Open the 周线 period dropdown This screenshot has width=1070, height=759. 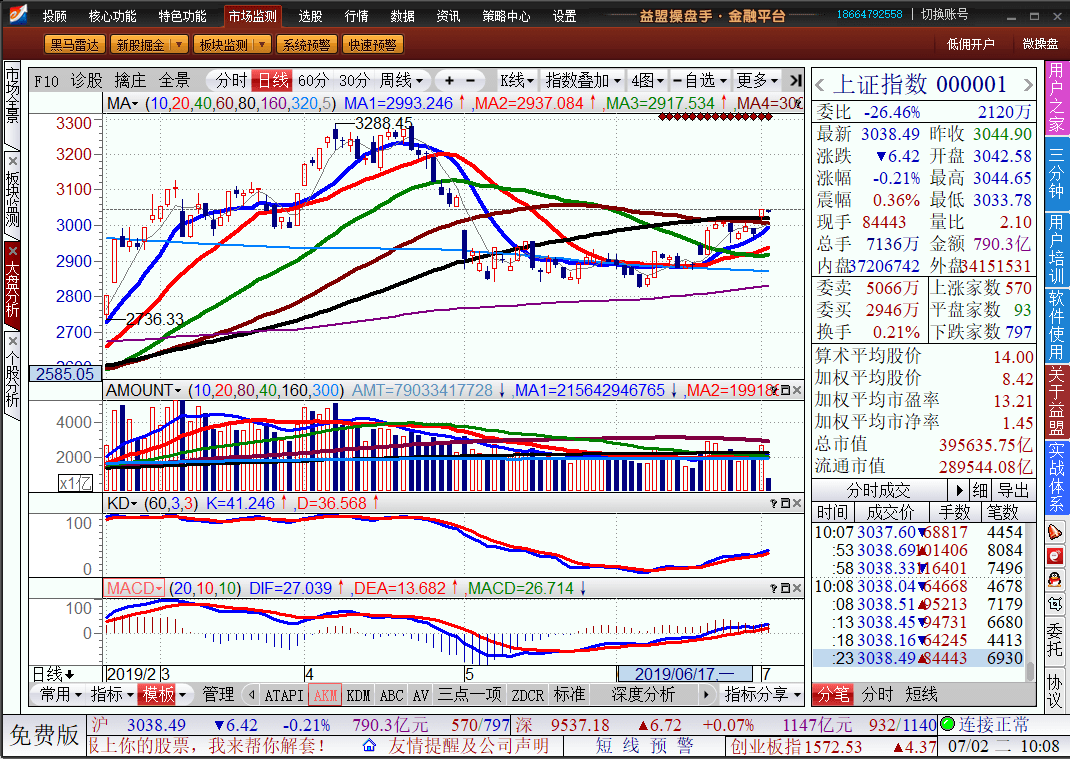pos(401,81)
